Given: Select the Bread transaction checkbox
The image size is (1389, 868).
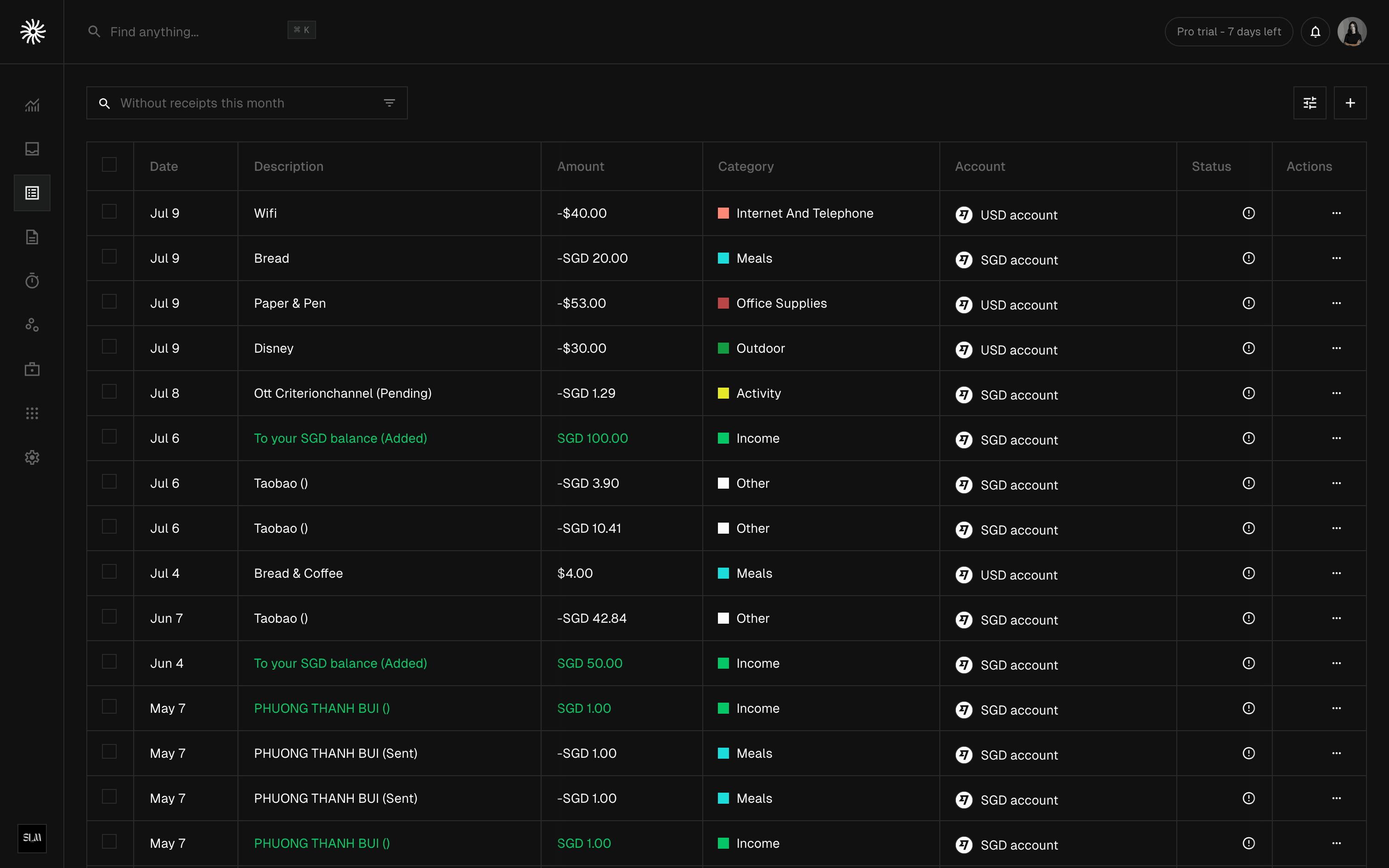Looking at the screenshot, I should click(109, 257).
